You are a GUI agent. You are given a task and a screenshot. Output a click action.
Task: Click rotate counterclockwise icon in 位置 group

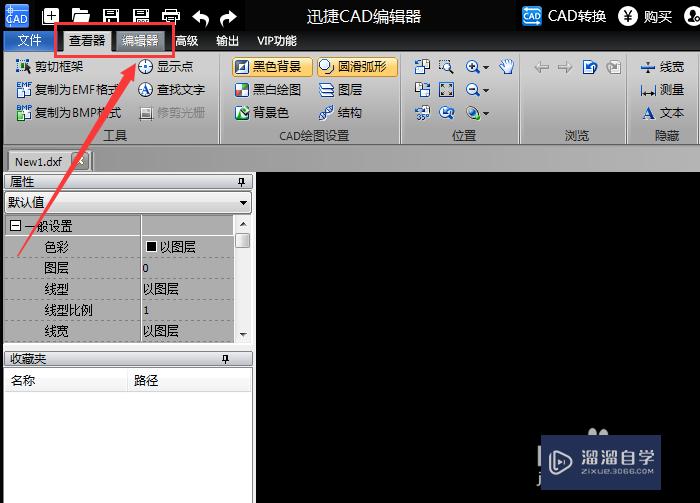pyautogui.click(x=422, y=67)
